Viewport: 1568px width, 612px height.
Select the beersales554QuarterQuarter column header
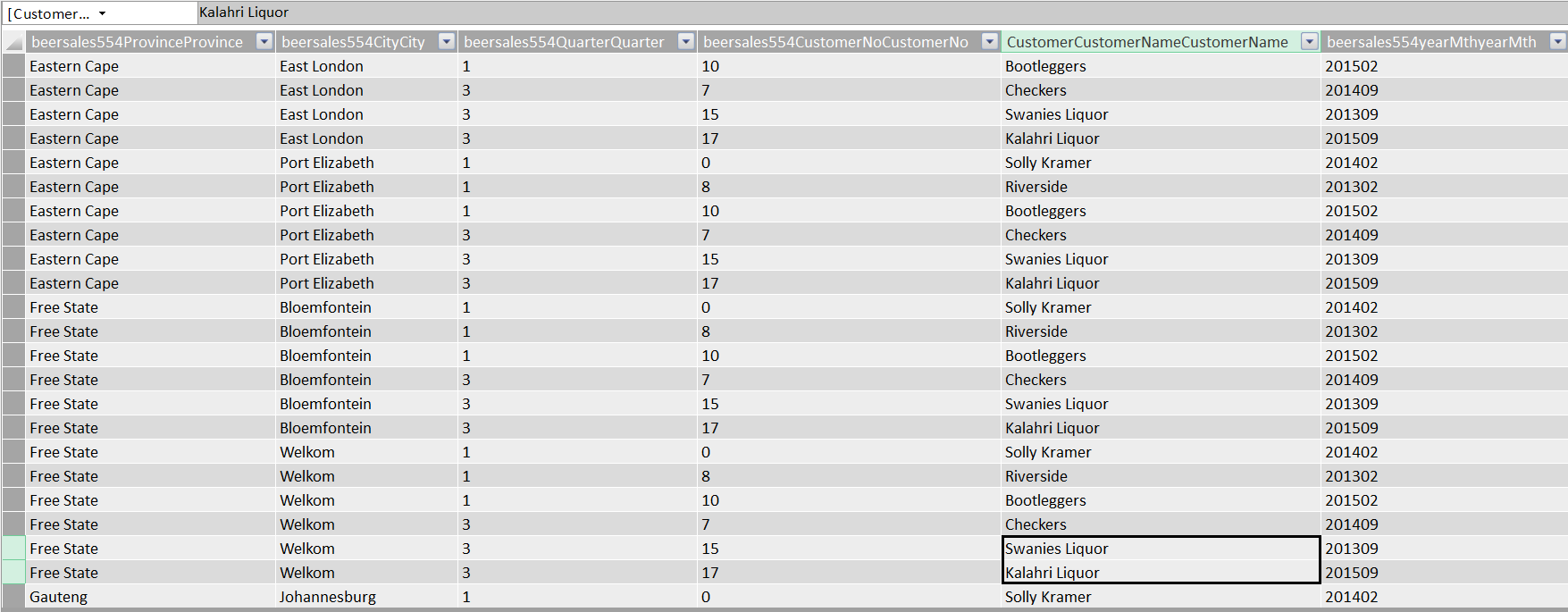(x=564, y=42)
